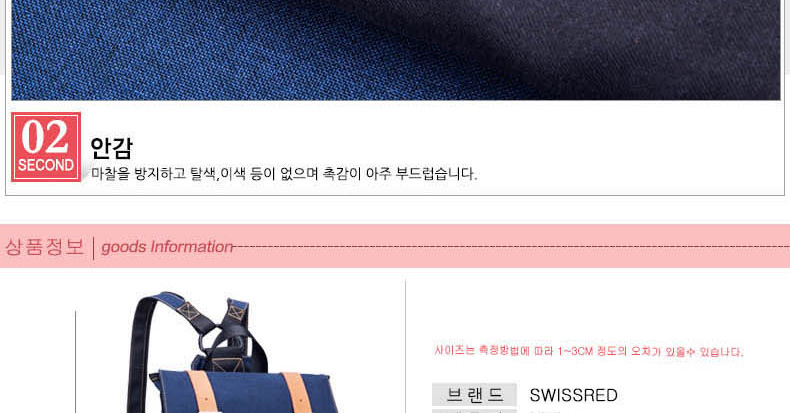Select the 안감 heading text
This screenshot has height=413, width=790.
tap(111, 148)
